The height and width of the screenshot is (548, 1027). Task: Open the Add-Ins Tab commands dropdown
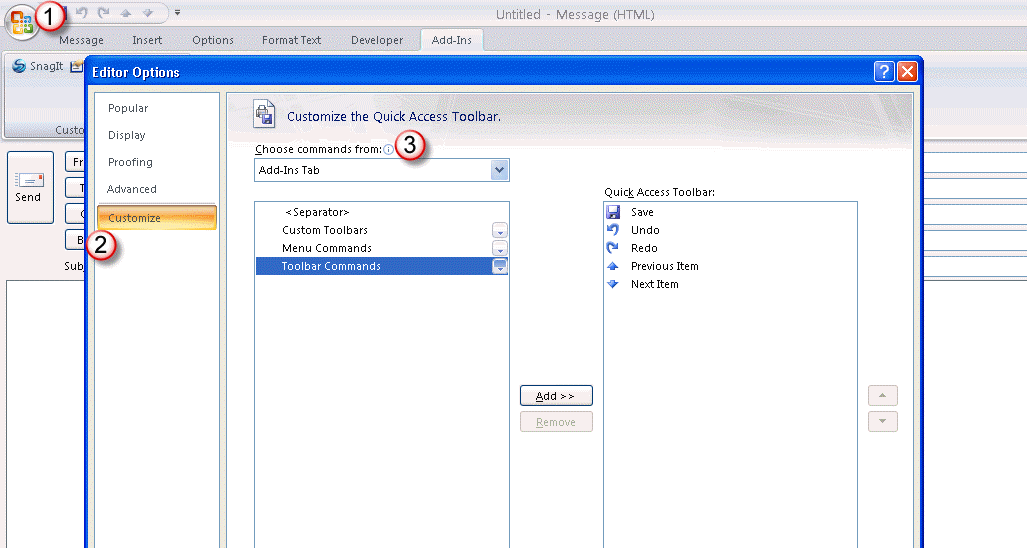pos(500,170)
